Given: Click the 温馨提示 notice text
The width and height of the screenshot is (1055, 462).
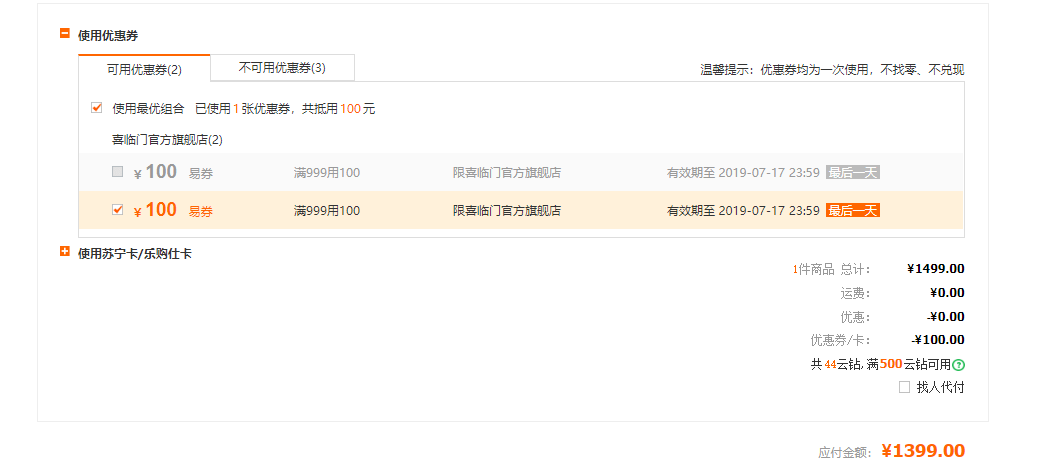Looking at the screenshot, I should [x=832, y=69].
